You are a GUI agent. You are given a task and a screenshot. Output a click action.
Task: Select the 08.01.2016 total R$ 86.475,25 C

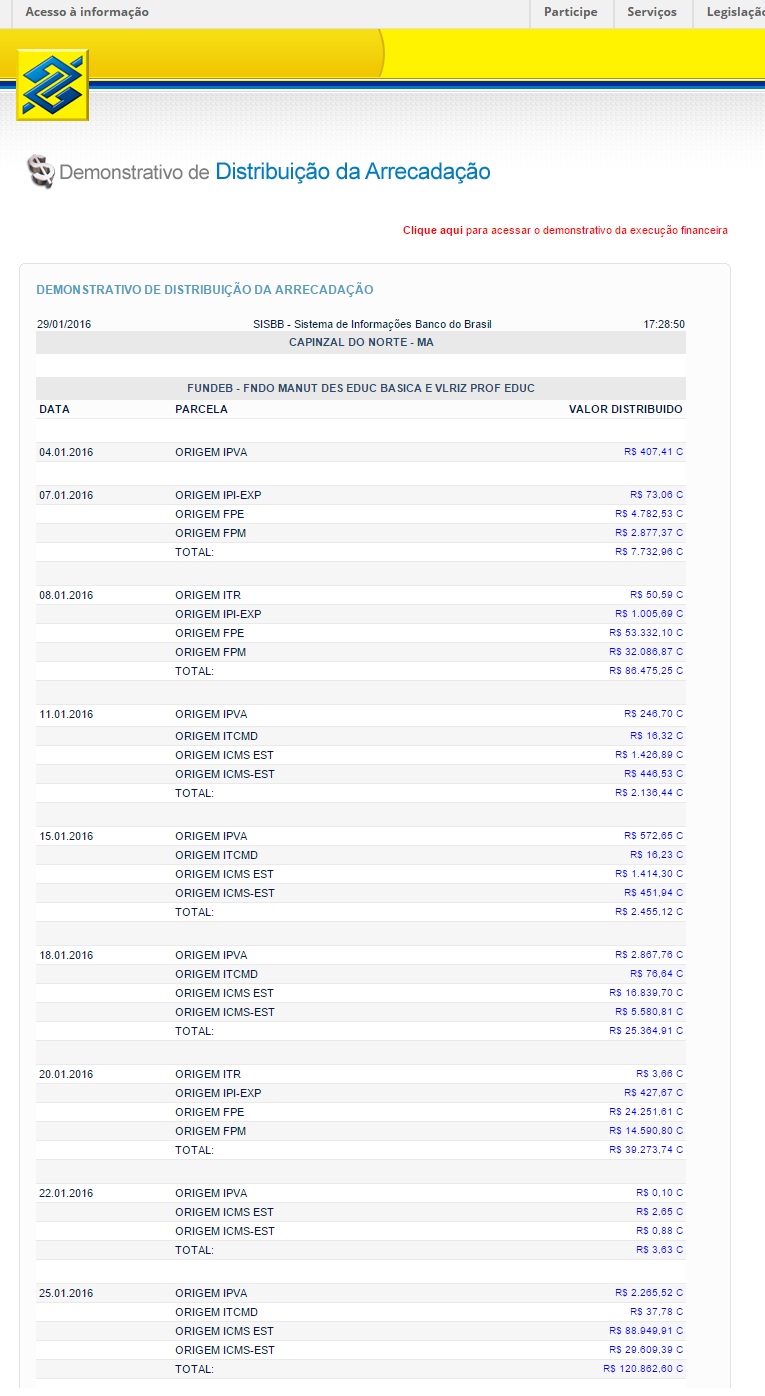tap(646, 671)
